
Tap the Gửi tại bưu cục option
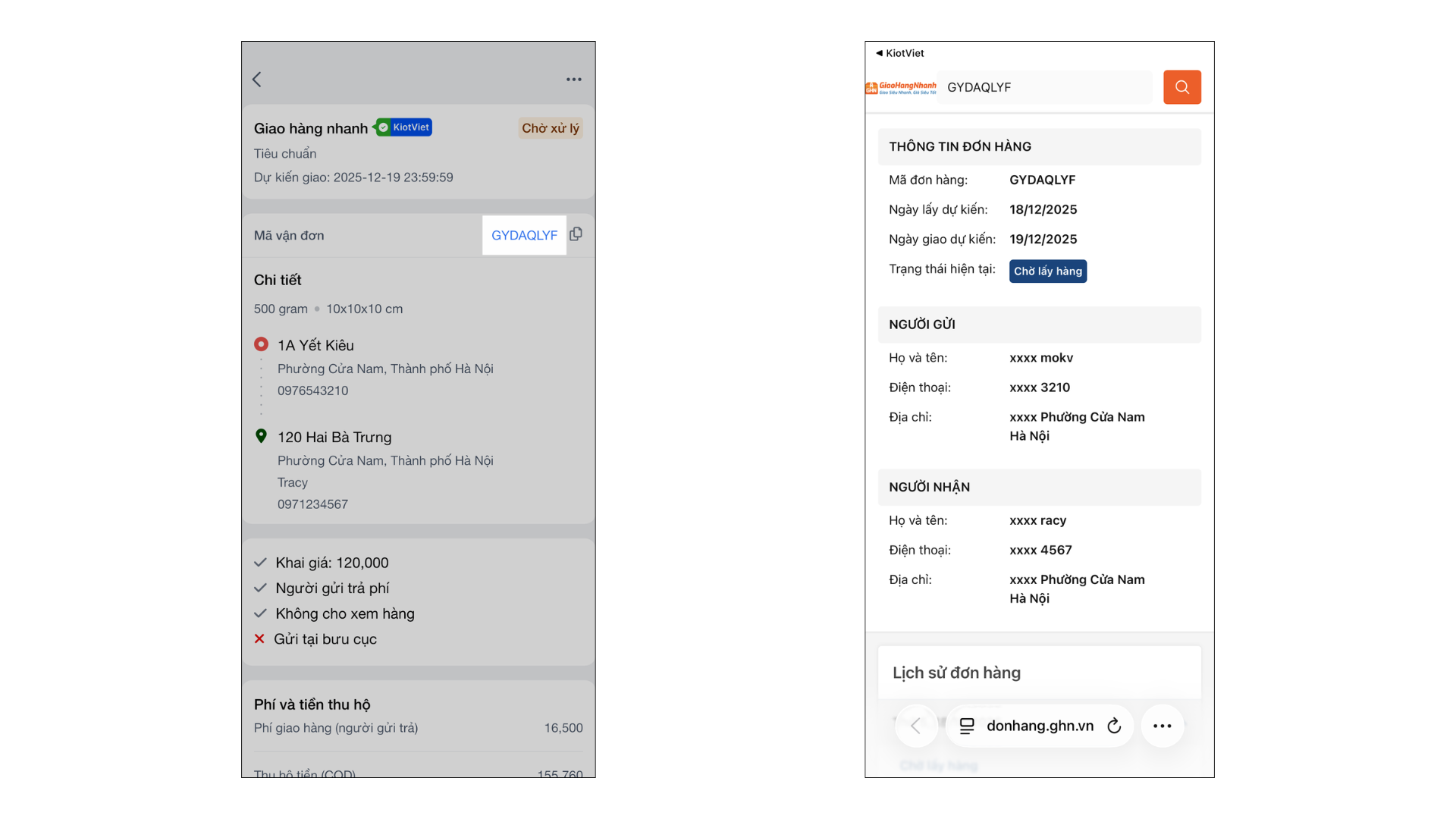coord(325,639)
